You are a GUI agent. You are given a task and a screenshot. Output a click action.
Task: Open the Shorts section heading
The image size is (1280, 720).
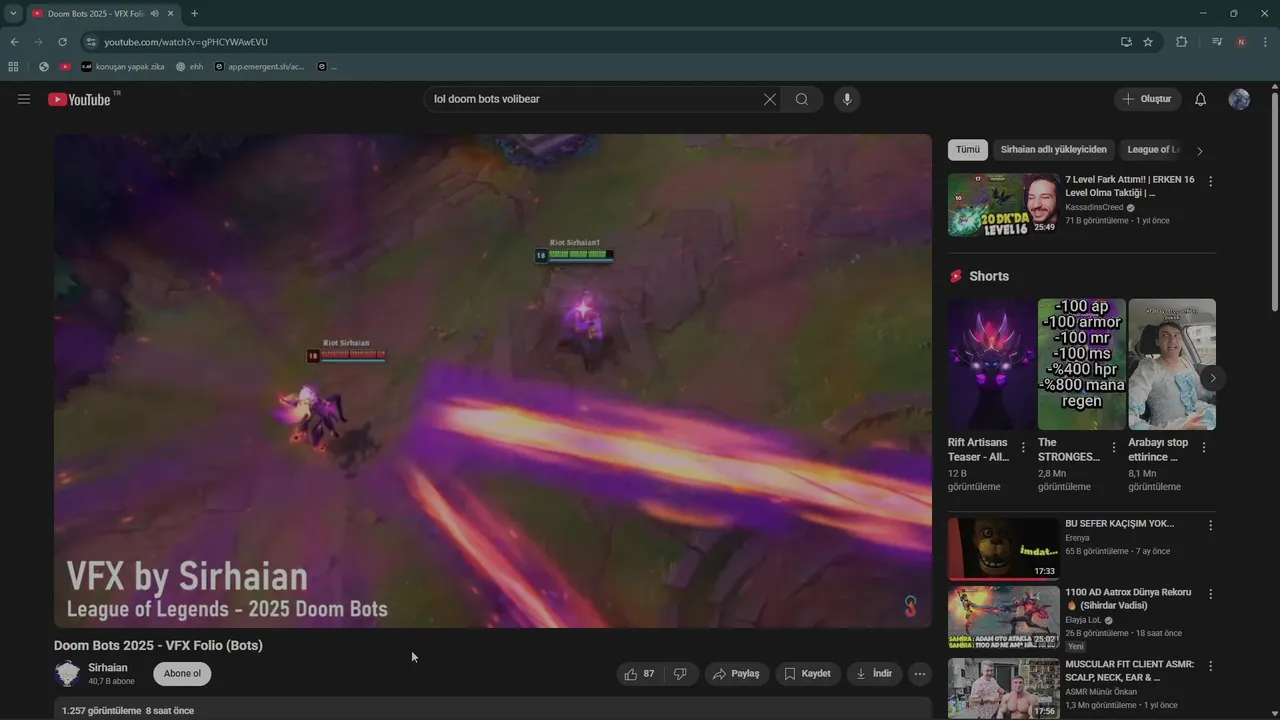click(989, 276)
